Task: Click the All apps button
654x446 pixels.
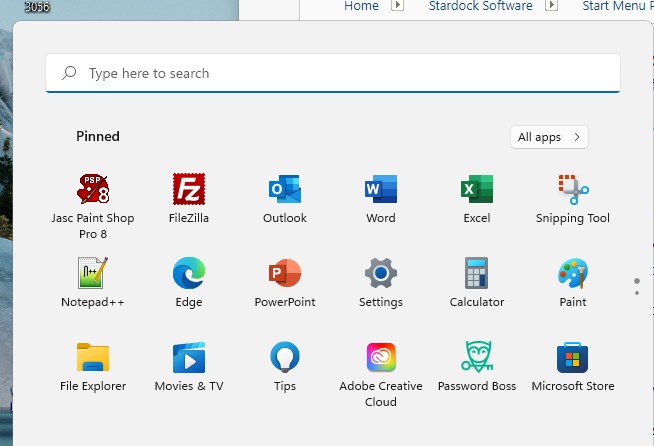Action: coord(549,137)
